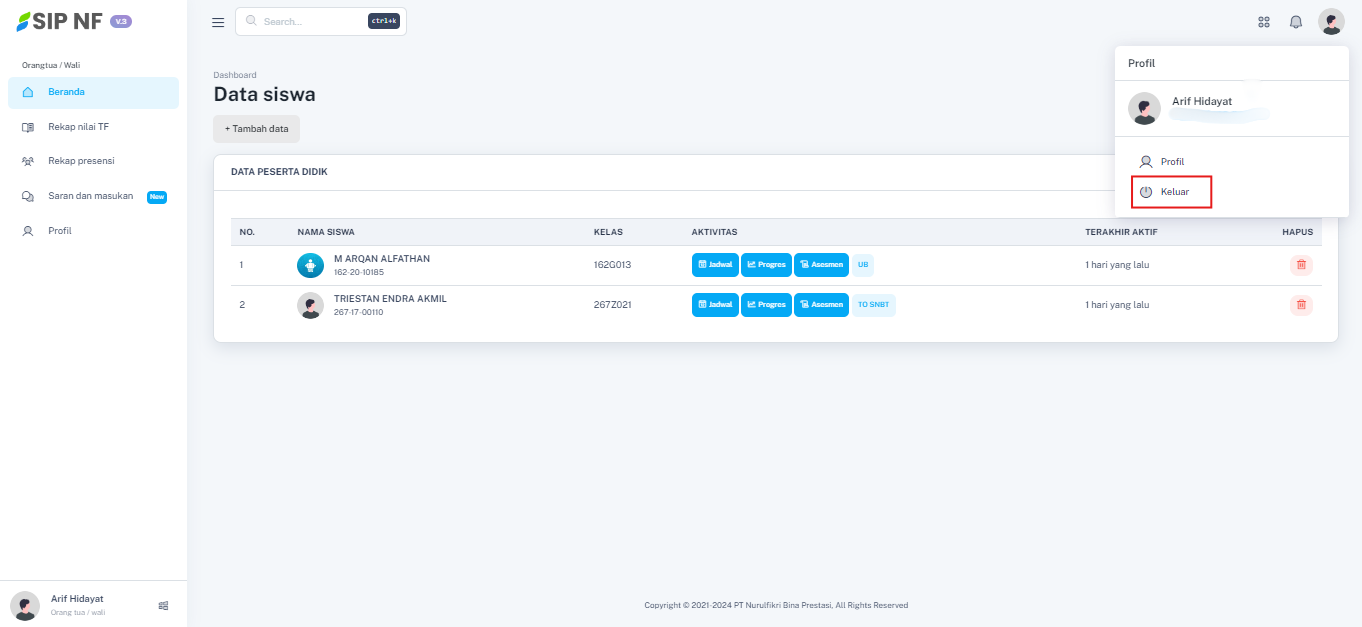Choose Profil in the dropdown menu
The width and height of the screenshot is (1362, 627).
[x=1171, y=162]
